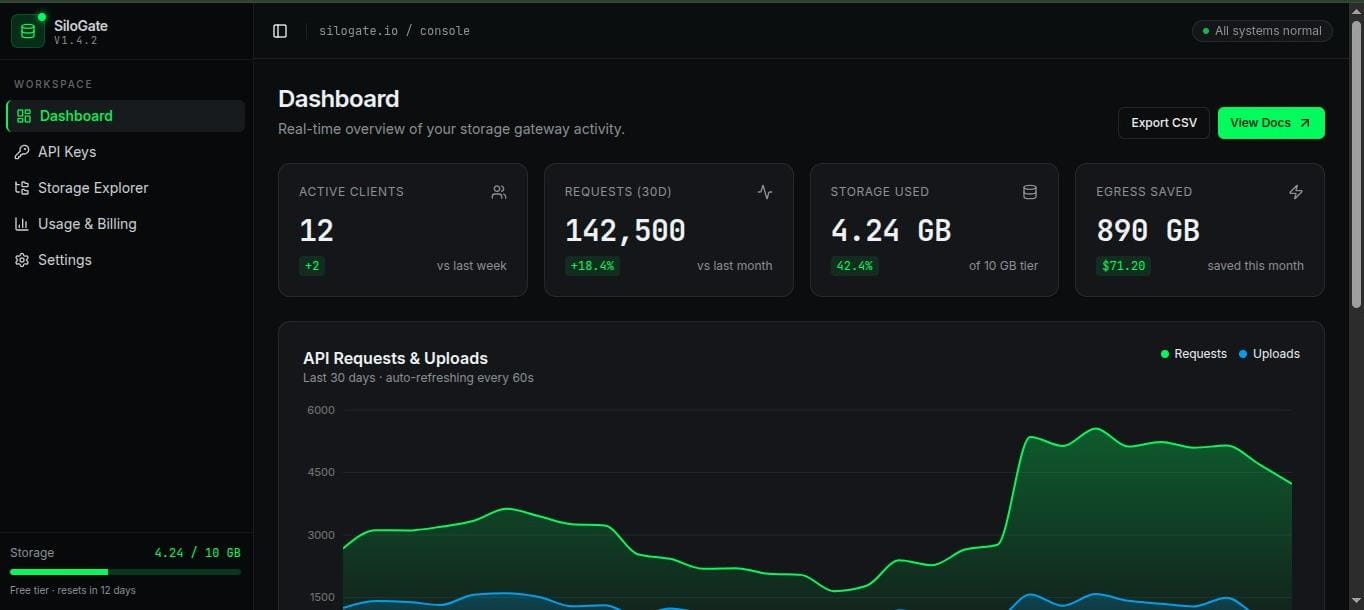
Task: Click the All systems normal status badge
Action: [1262, 31]
